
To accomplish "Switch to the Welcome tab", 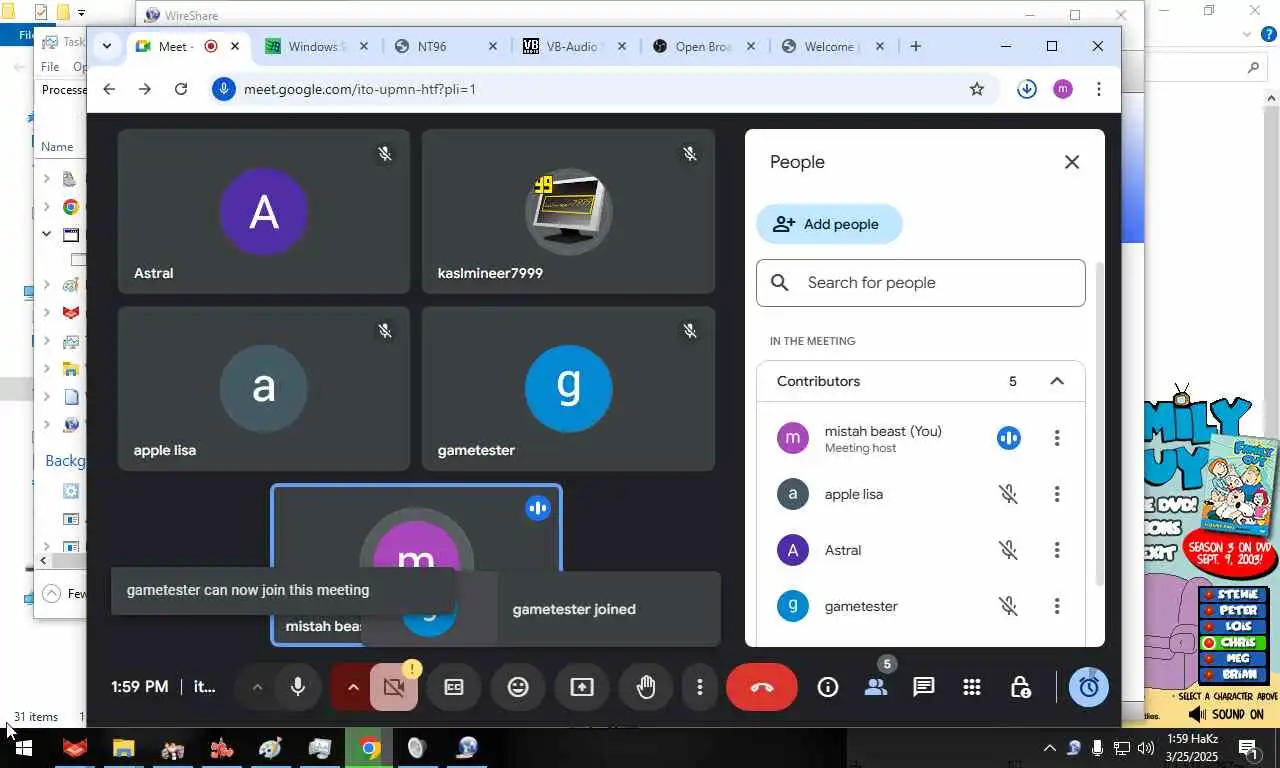I will (x=832, y=46).
